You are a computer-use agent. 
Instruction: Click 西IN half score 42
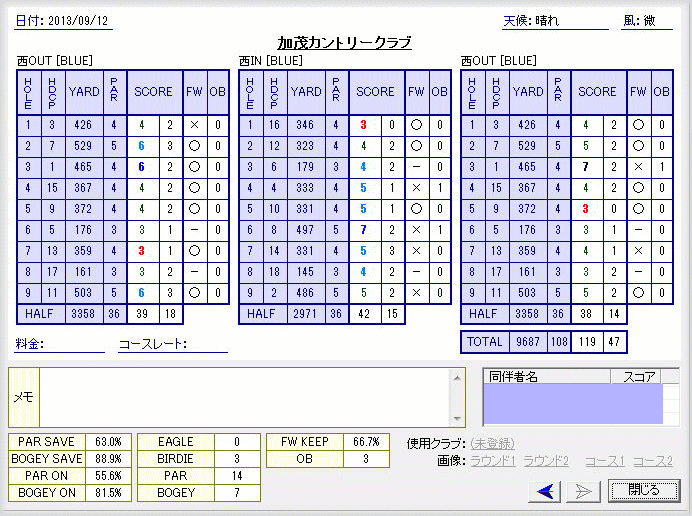pos(364,314)
